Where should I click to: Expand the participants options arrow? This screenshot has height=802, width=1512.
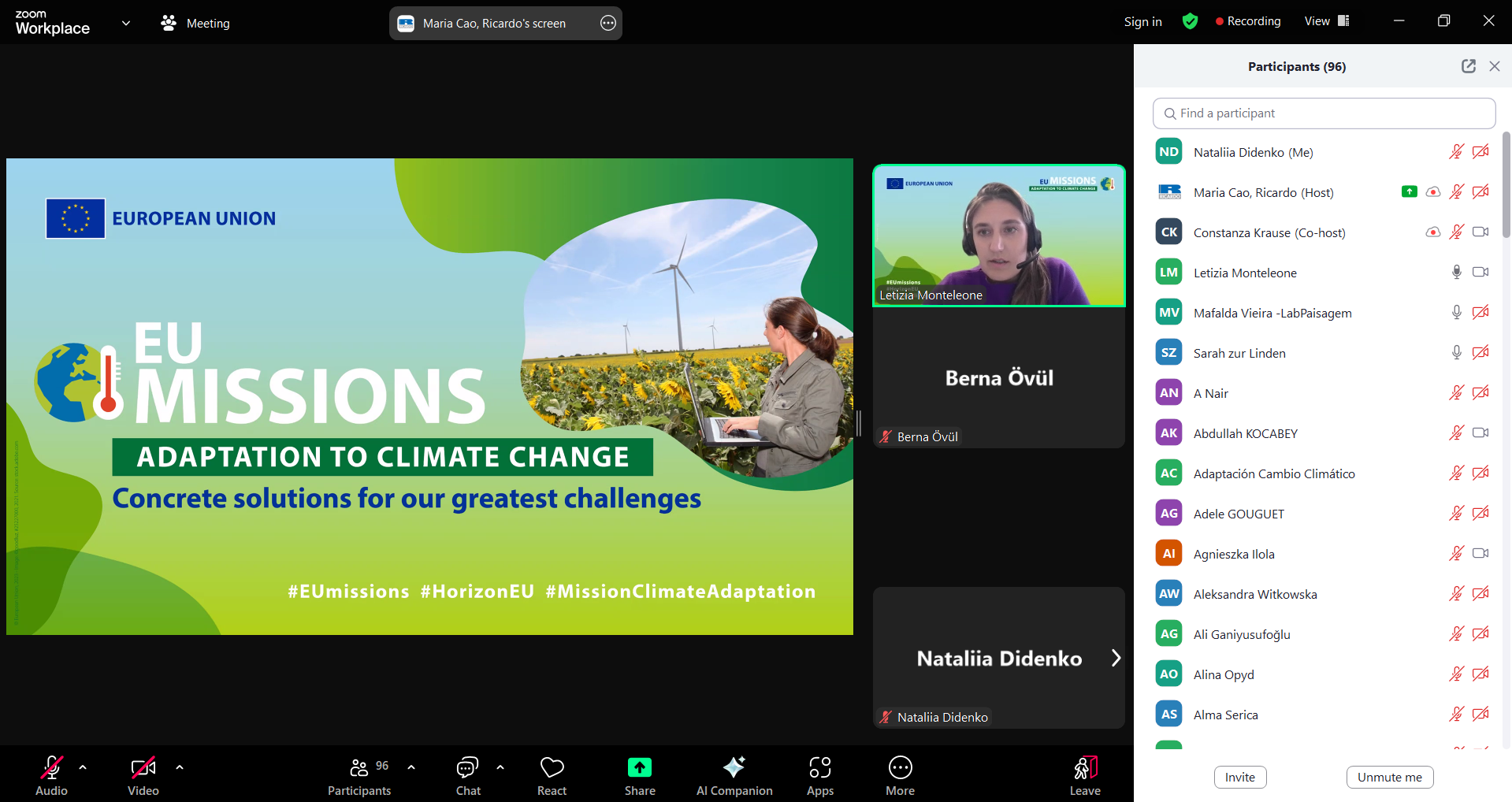click(411, 767)
